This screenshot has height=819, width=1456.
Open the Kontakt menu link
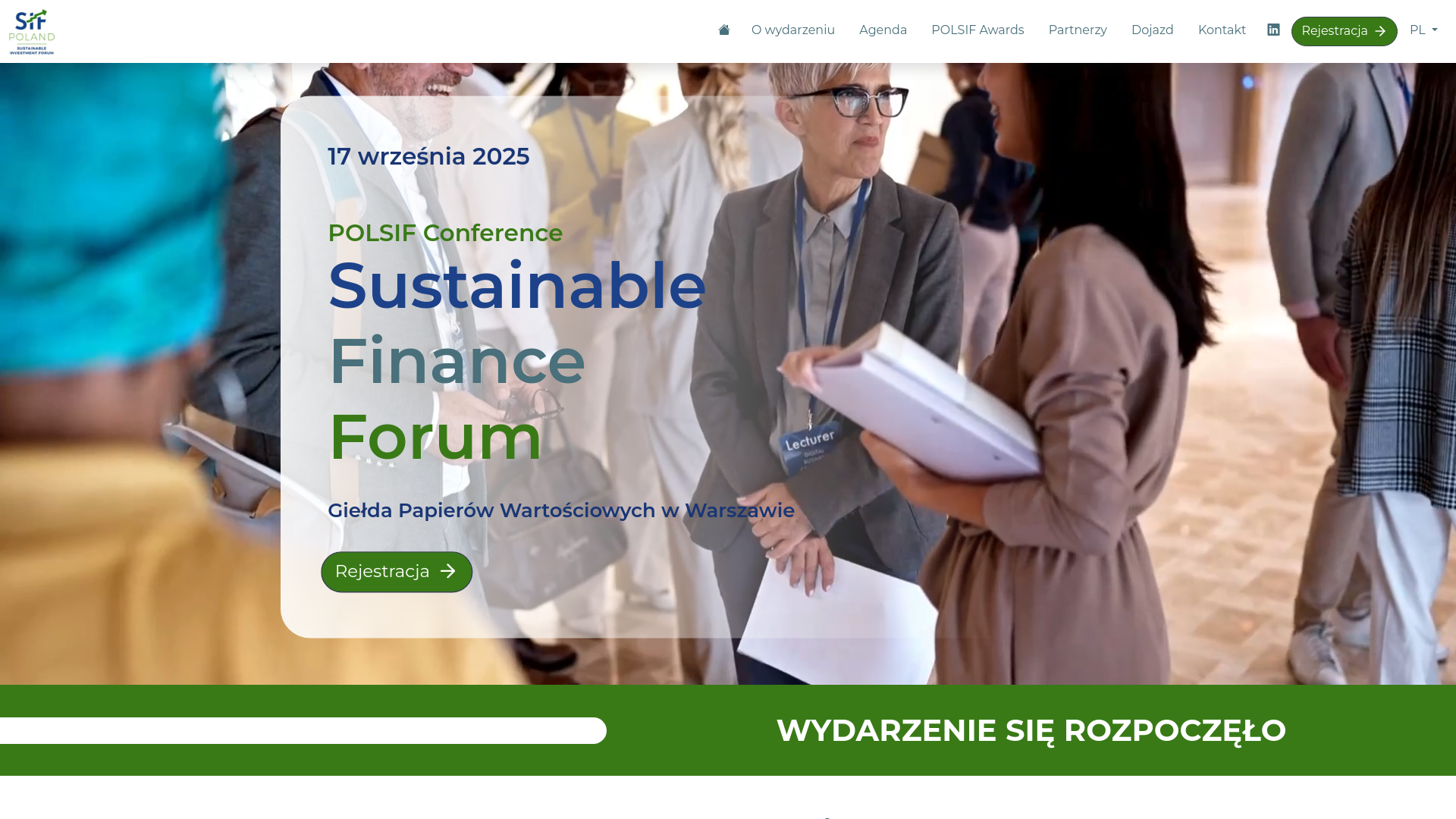[1221, 30]
